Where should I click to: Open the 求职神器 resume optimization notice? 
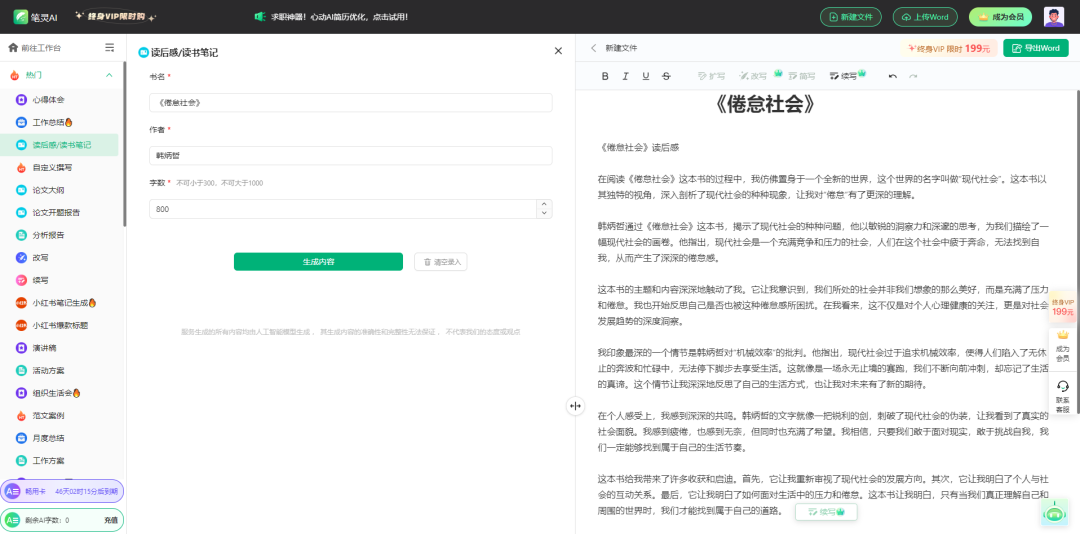331,16
